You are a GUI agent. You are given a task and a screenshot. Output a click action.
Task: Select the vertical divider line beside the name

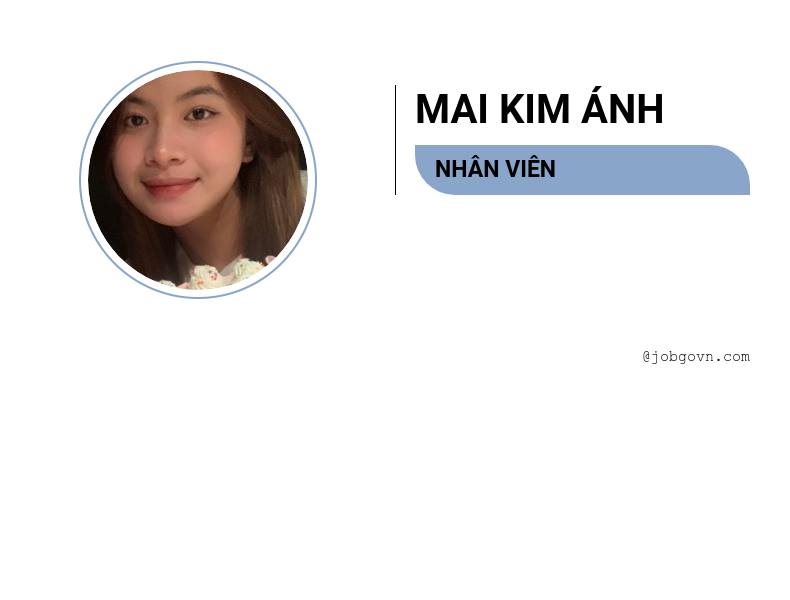tap(396, 140)
